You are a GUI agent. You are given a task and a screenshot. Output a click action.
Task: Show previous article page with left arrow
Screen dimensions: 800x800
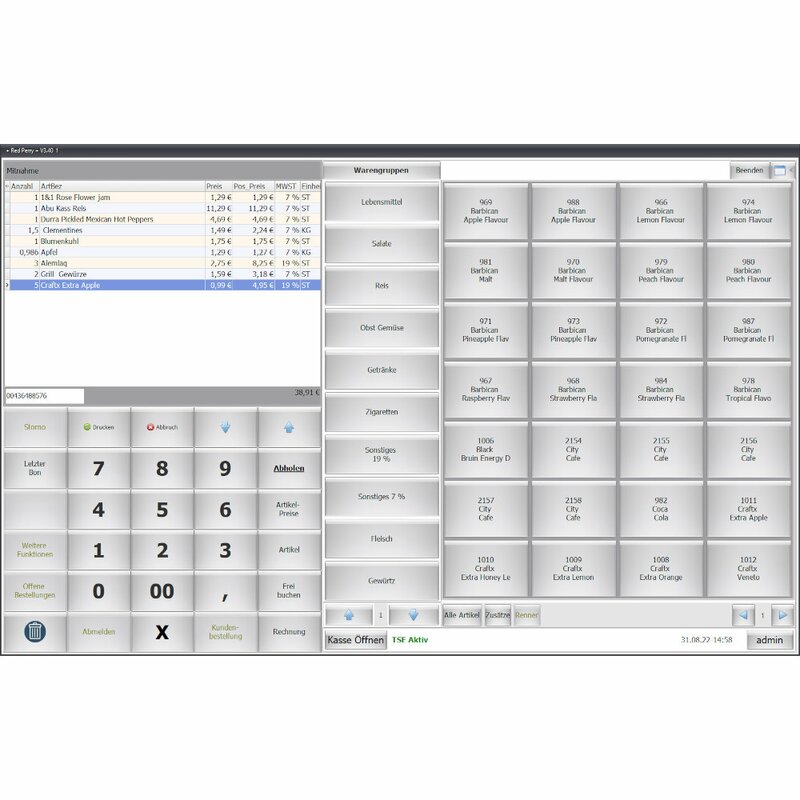(743, 615)
